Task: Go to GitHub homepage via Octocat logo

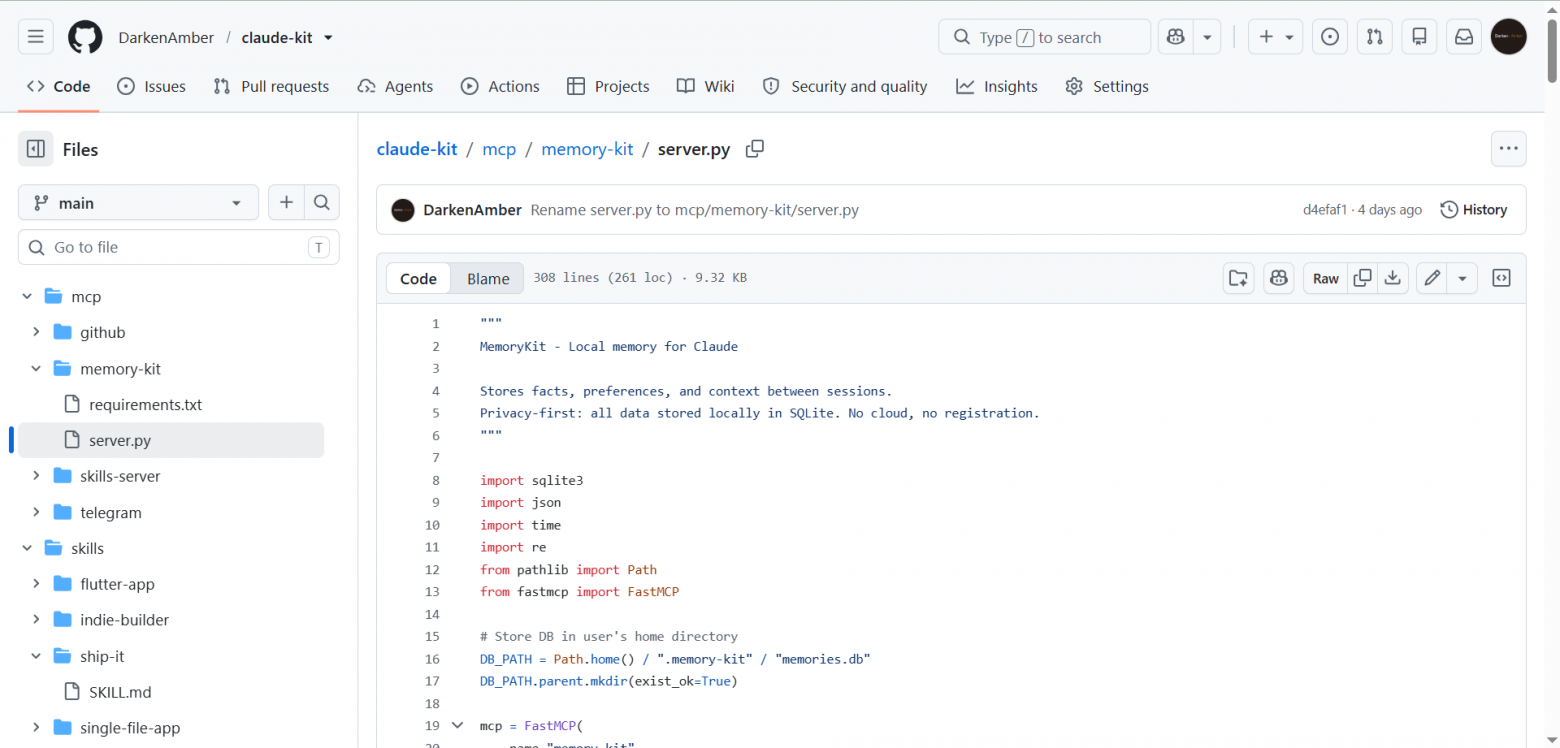Action: tap(85, 37)
